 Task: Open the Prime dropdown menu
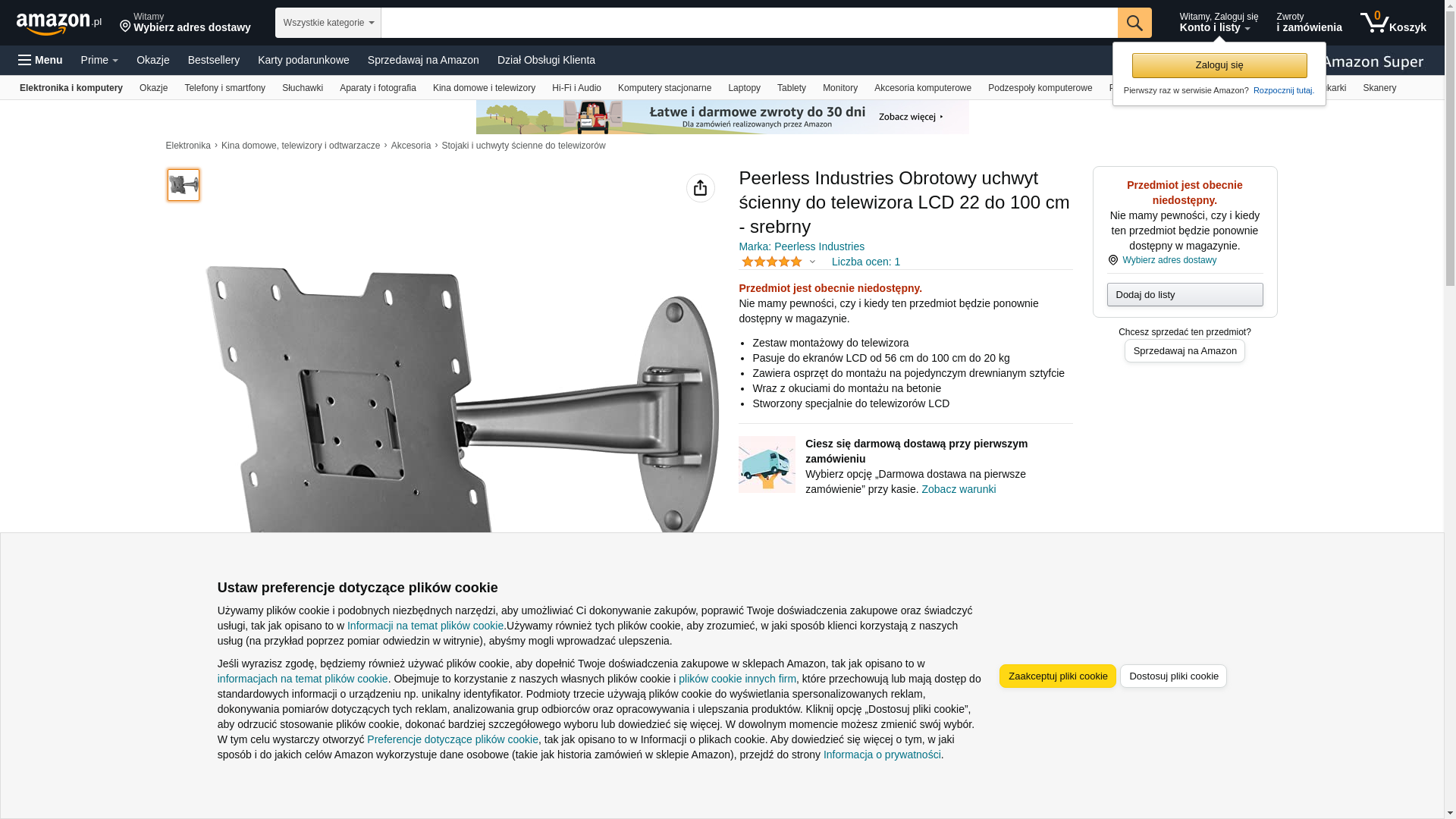click(x=99, y=60)
